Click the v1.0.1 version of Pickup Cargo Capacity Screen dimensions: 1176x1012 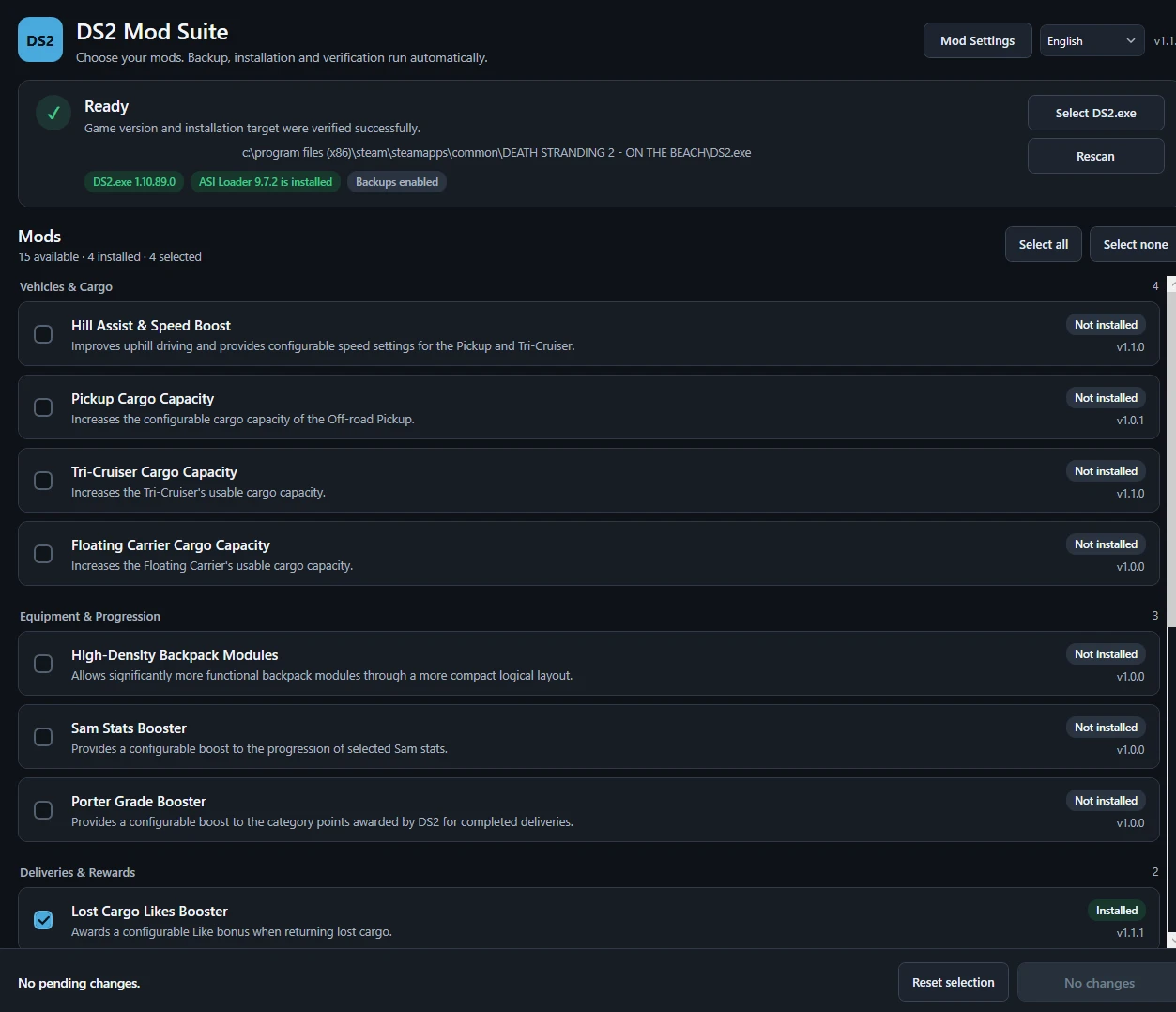point(1130,421)
